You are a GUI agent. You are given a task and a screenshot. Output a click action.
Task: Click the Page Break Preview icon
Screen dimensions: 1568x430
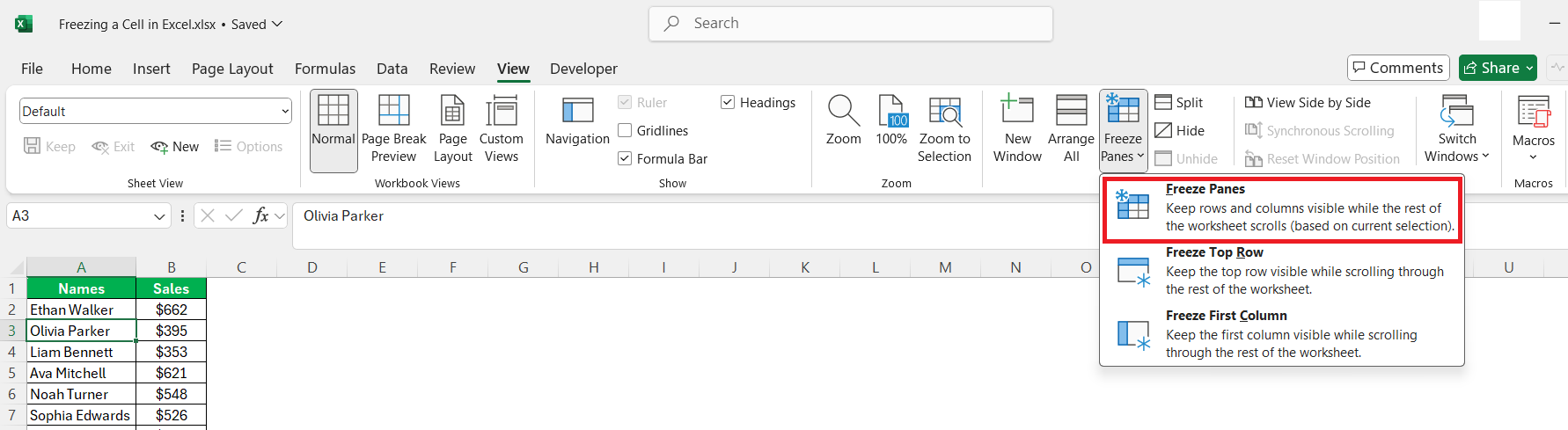point(393,113)
